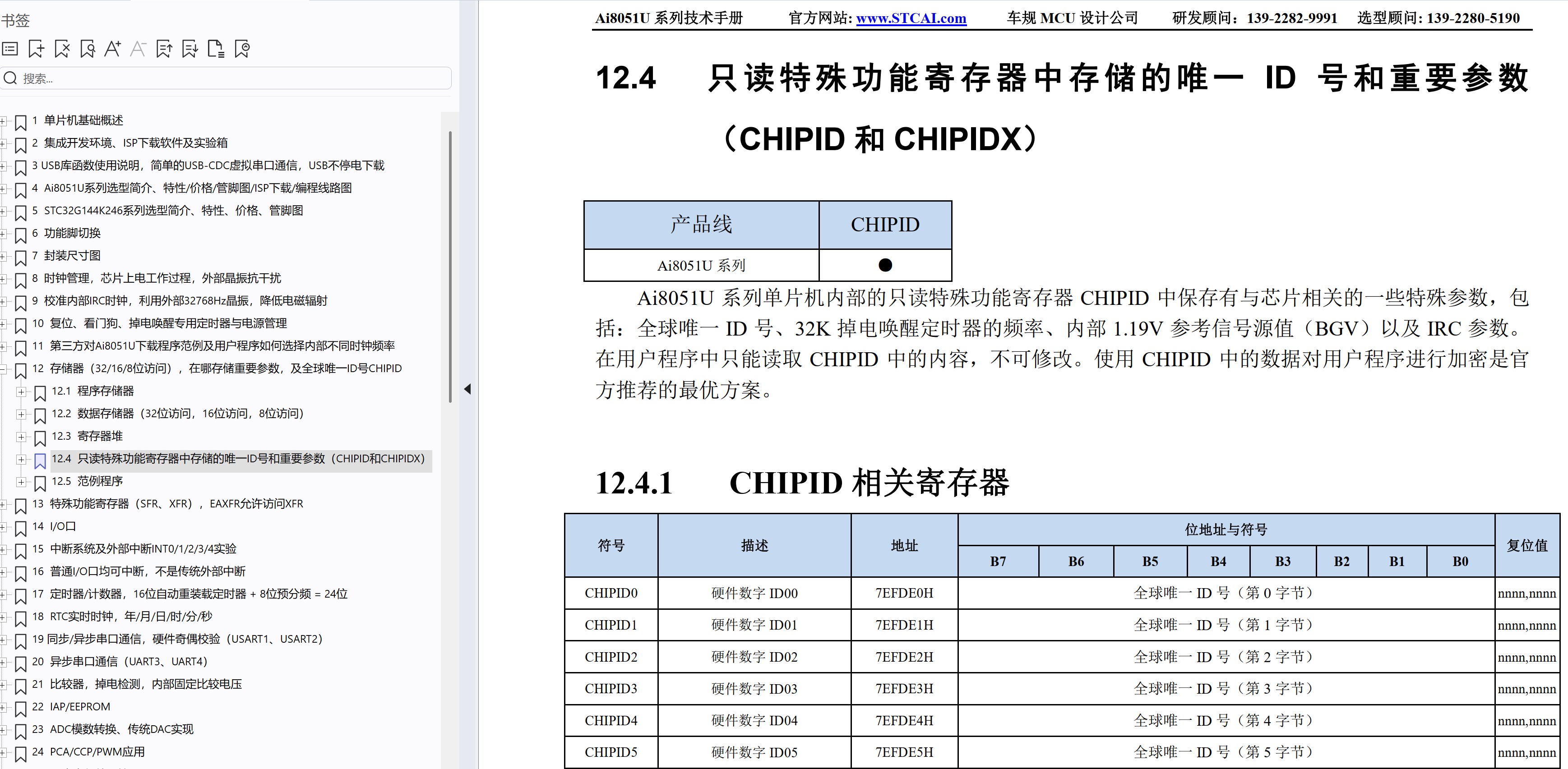This screenshot has height=769, width=1568.
Task: Click the B7 bit column header
Action: coord(998,562)
